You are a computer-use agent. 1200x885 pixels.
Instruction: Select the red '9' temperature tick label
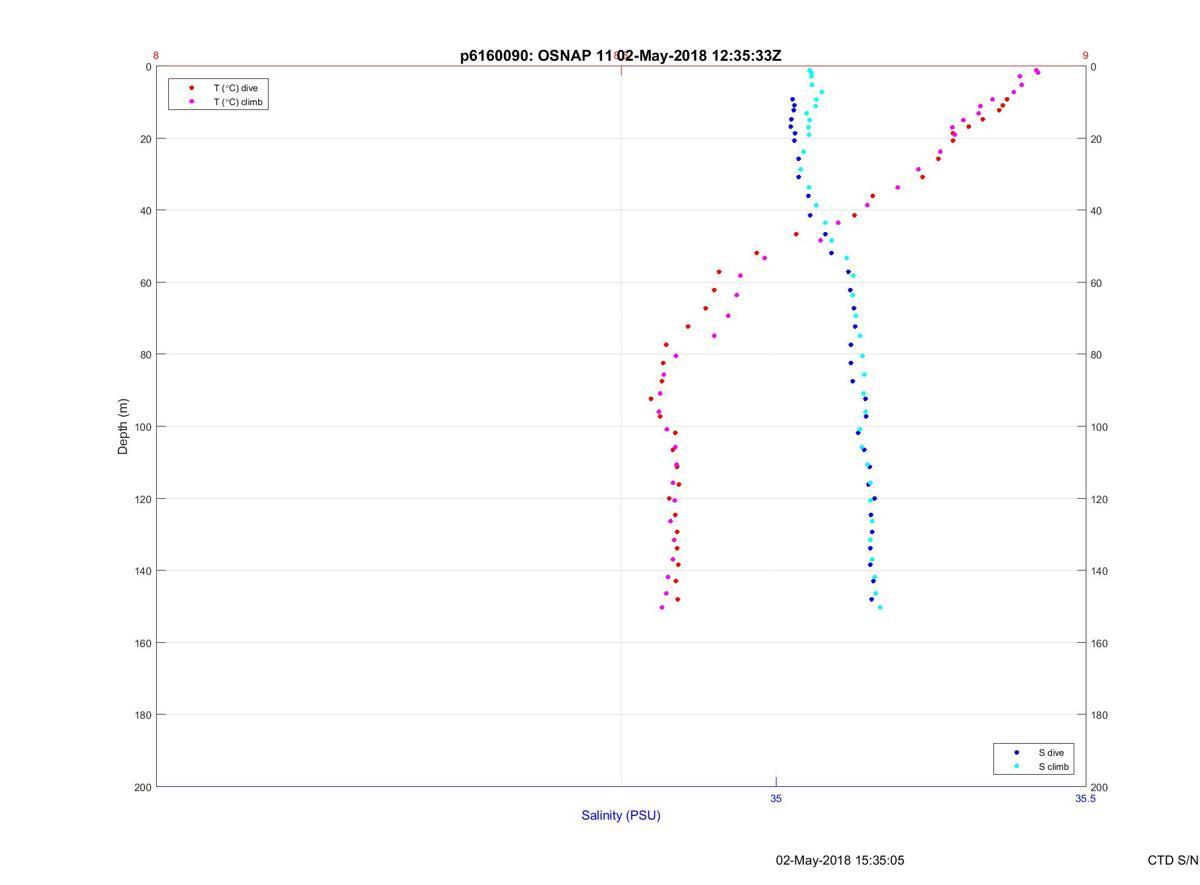click(x=1085, y=56)
